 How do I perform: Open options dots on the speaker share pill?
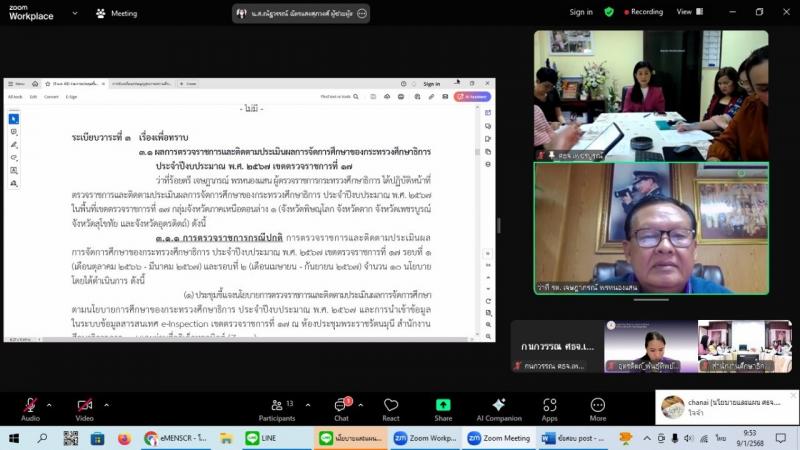pyautogui.click(x=362, y=14)
